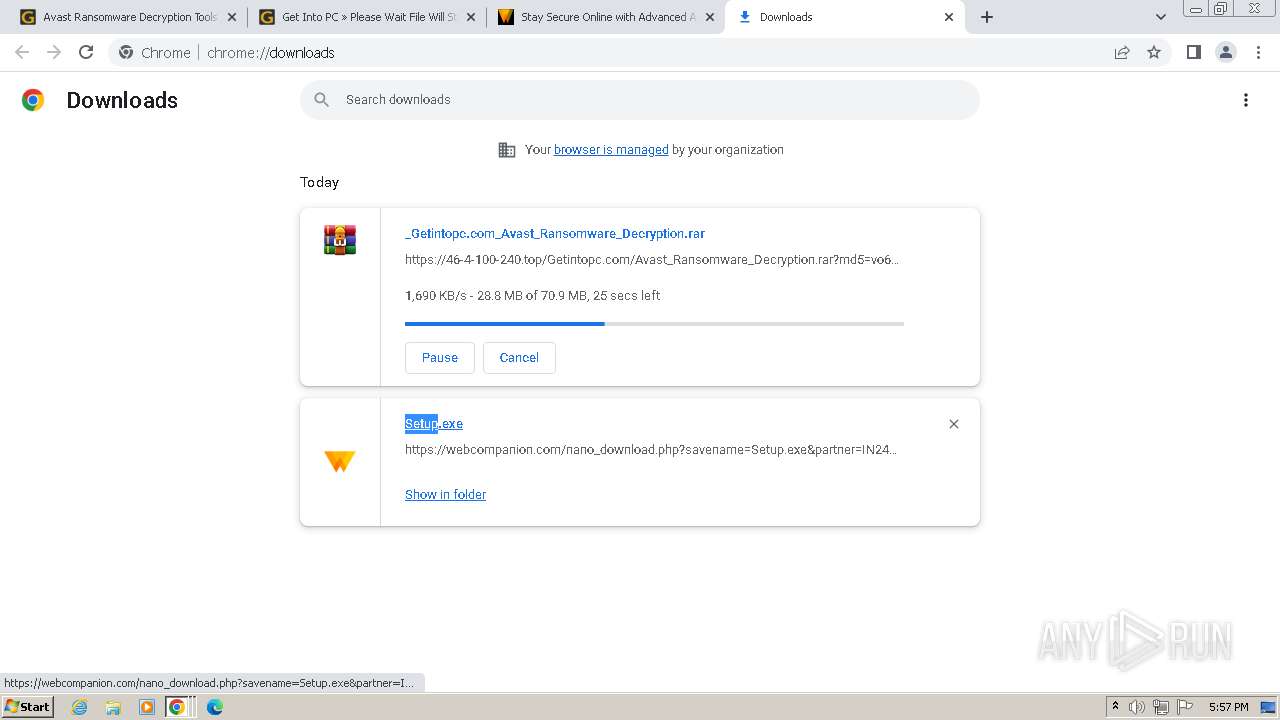Go back to the previous page

pyautogui.click(x=22, y=52)
